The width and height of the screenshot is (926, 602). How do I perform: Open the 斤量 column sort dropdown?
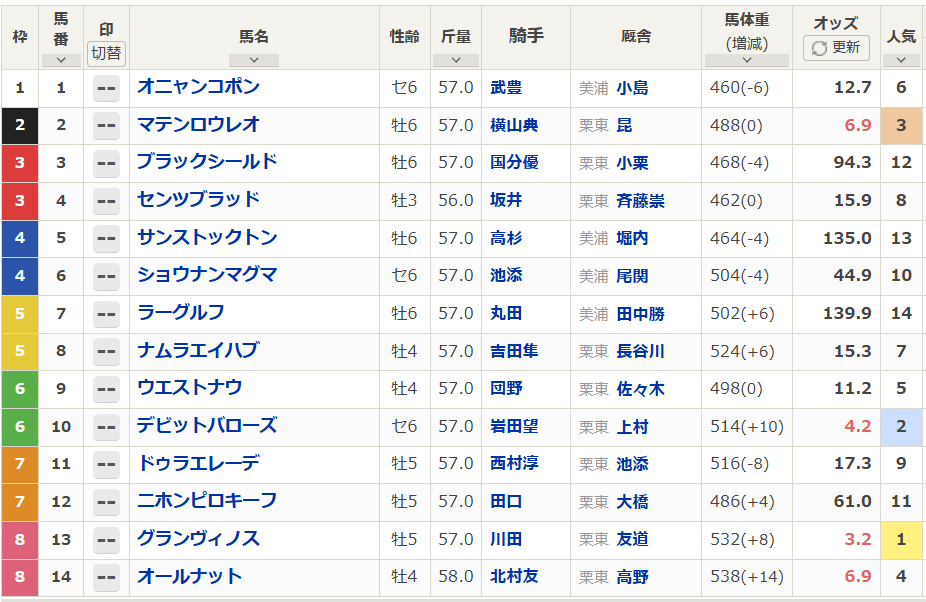[x=455, y=59]
